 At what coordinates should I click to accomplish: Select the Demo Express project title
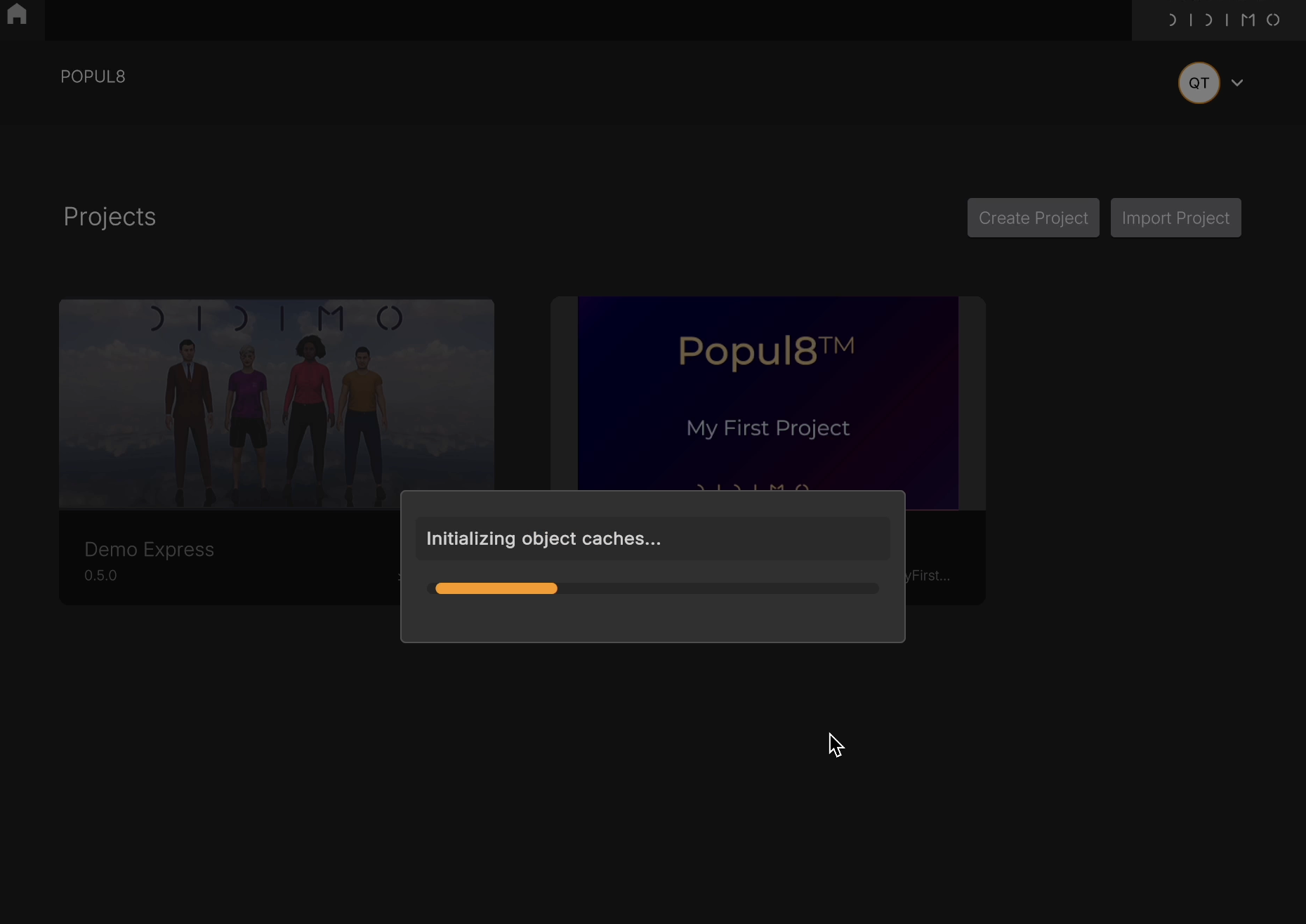point(149,549)
